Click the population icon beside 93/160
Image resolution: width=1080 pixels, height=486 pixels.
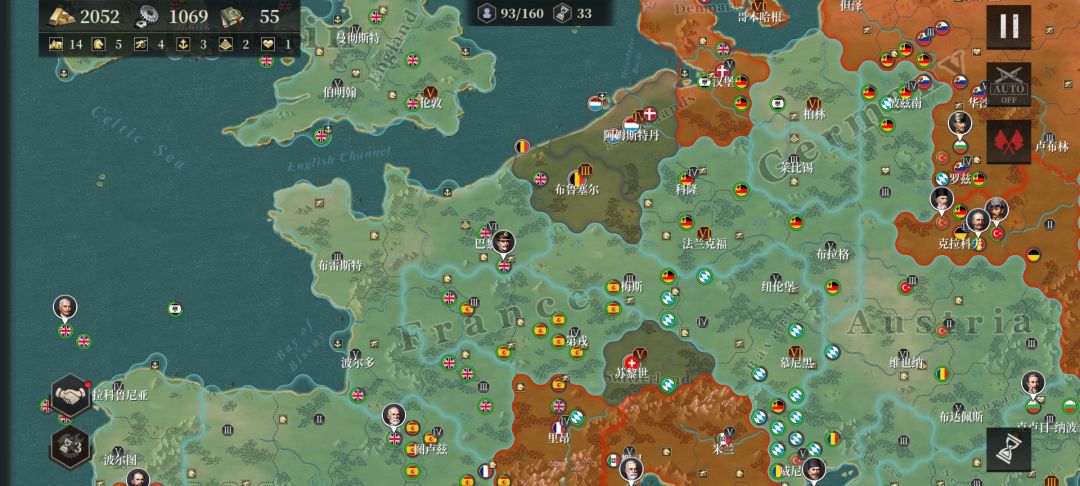coord(487,12)
